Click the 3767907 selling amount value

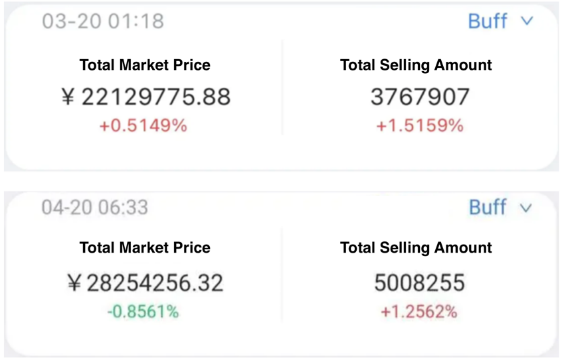click(x=420, y=97)
